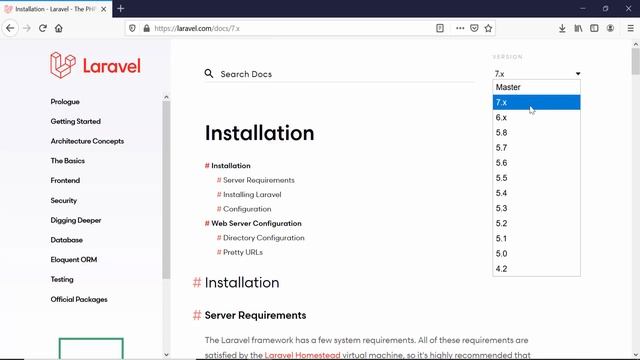
Task: Open Web Server Configuration contents link
Action: (256, 223)
